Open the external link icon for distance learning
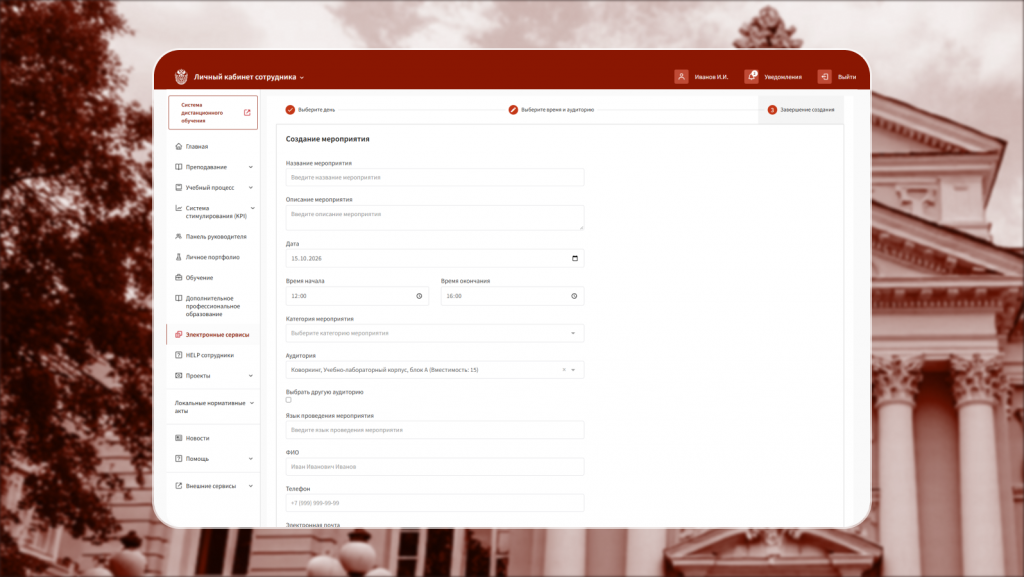This screenshot has height=577, width=1024. pos(247,112)
